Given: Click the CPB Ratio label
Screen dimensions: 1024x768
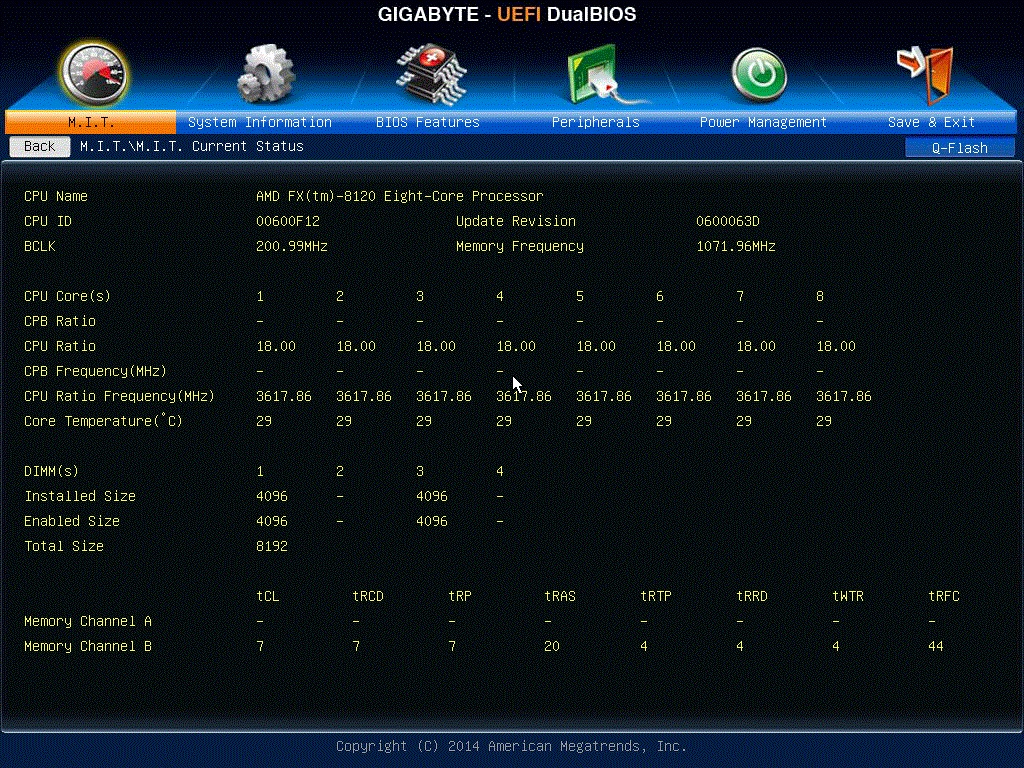Looking at the screenshot, I should coord(59,321).
